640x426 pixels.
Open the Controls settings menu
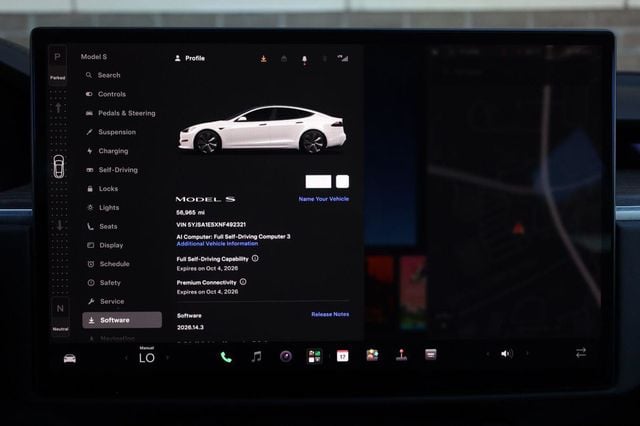tap(106, 94)
